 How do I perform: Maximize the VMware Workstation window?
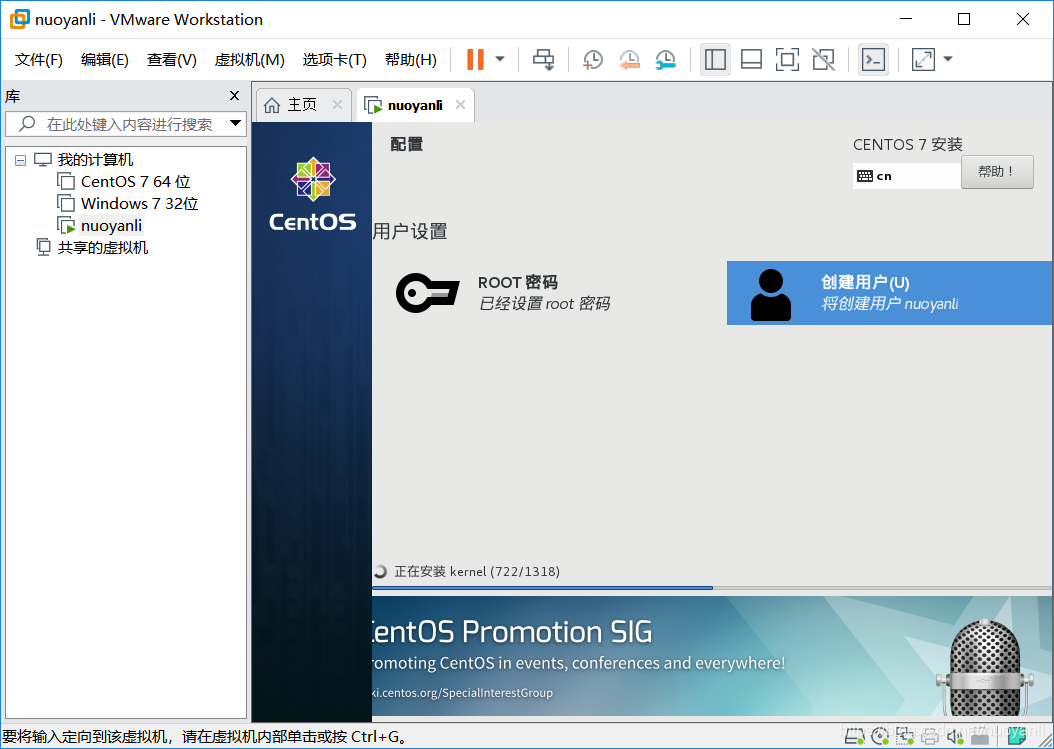[x=964, y=19]
